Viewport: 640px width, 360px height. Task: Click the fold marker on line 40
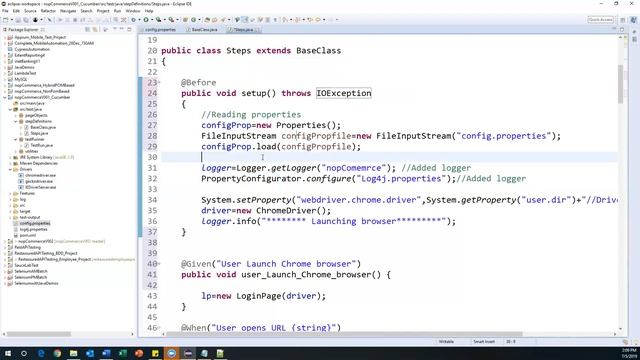coord(159,264)
